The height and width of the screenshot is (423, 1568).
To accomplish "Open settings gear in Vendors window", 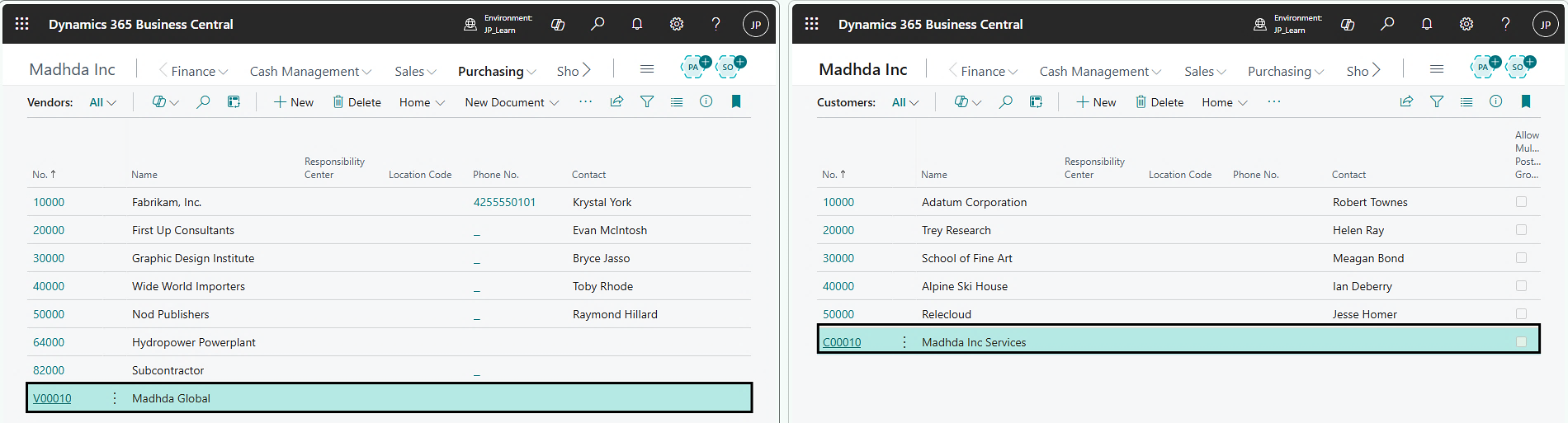I will click(x=677, y=24).
